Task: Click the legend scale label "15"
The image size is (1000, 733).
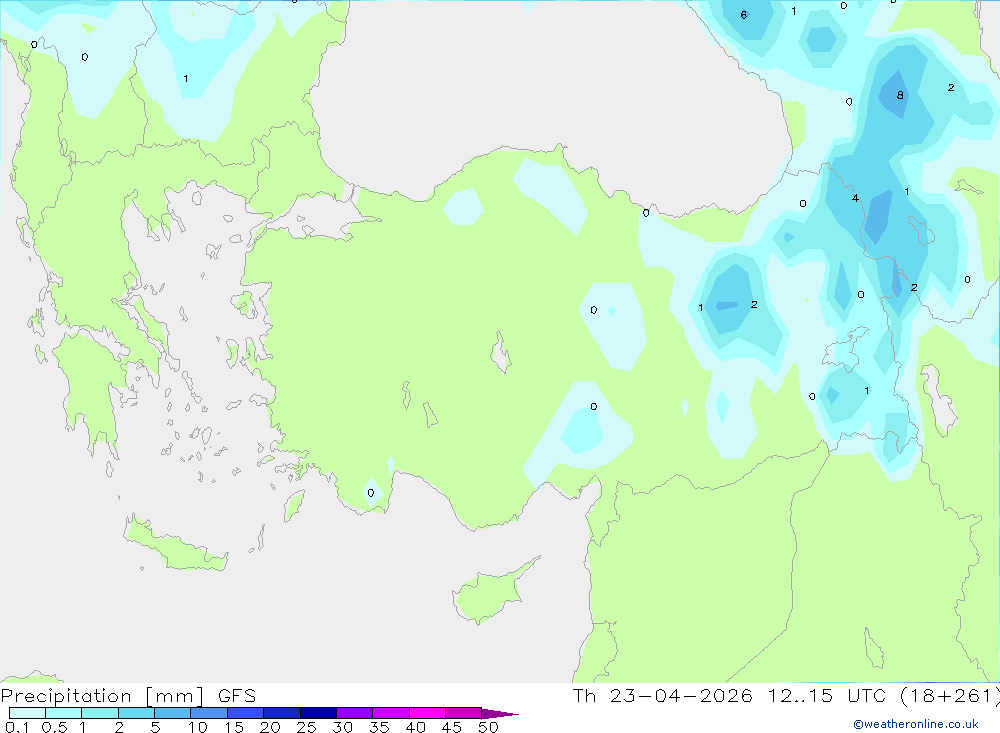Action: pyautogui.click(x=234, y=727)
